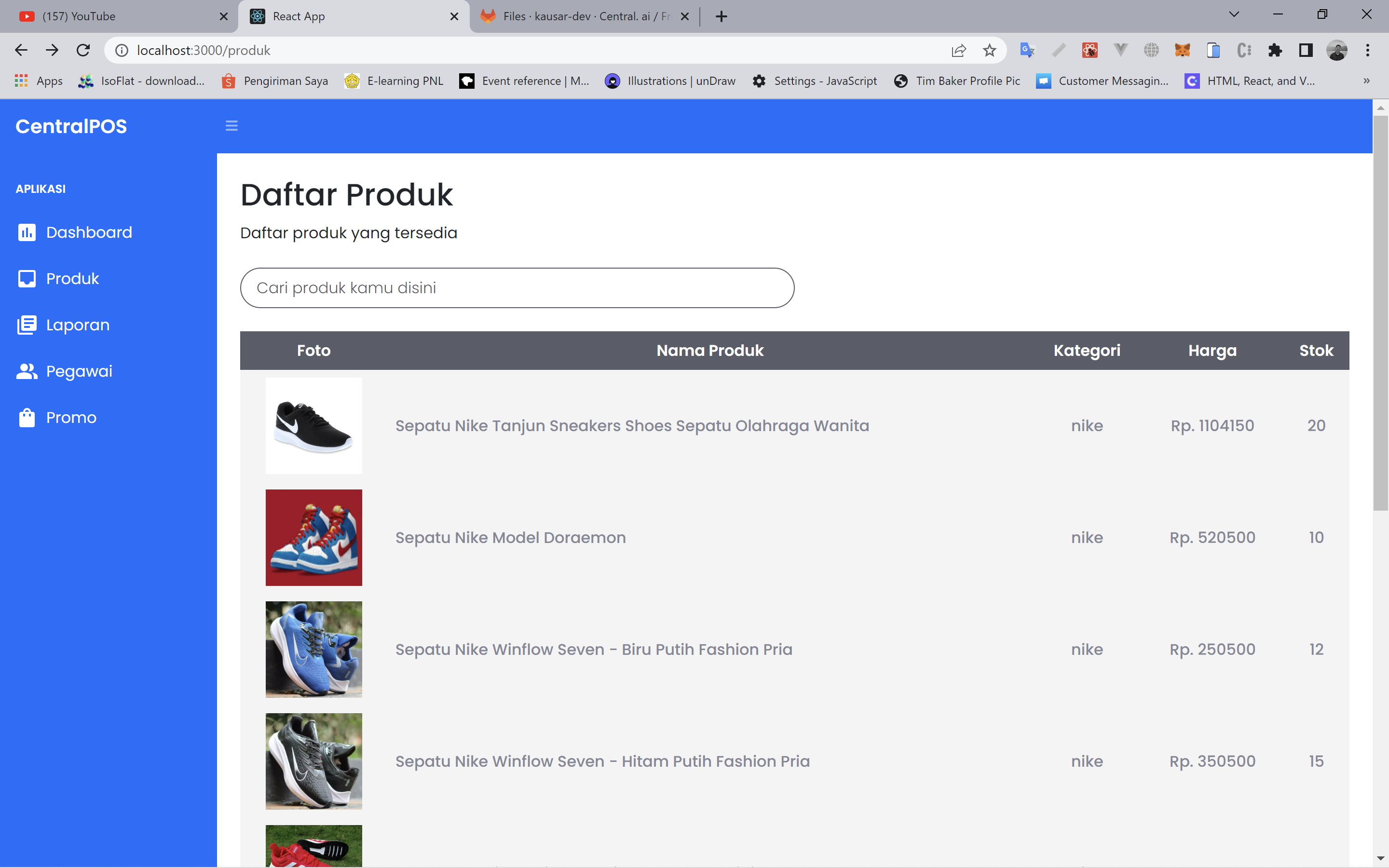The width and height of the screenshot is (1389, 868).
Task: Click price 'Rp. 350500'
Action: pyautogui.click(x=1212, y=761)
